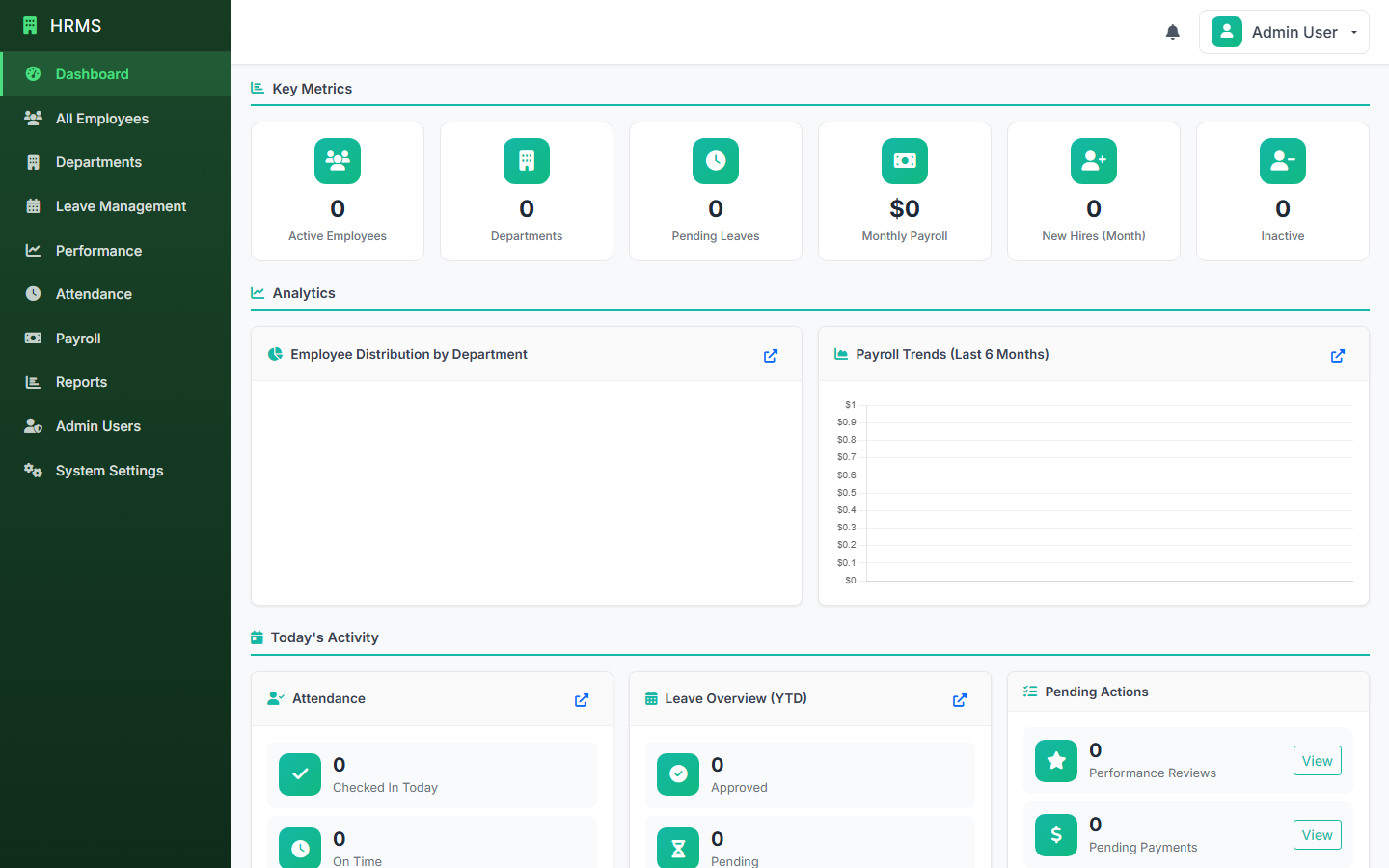Click the New Hires (Month) label
The height and width of the screenshot is (868, 1389).
coord(1094,236)
